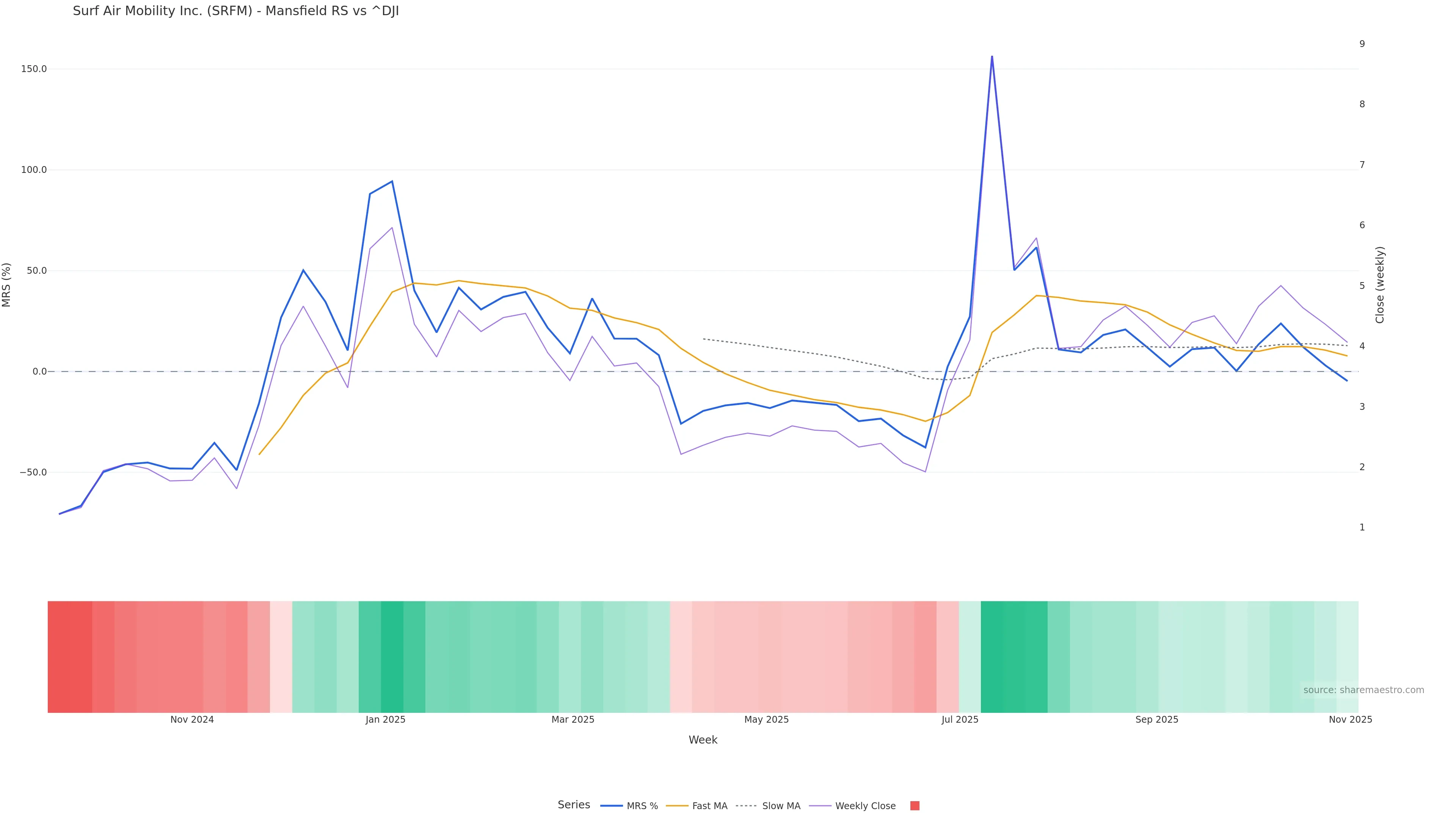Click the gray dotted Slow MA legend icon
The image size is (1456, 819).
click(746, 806)
